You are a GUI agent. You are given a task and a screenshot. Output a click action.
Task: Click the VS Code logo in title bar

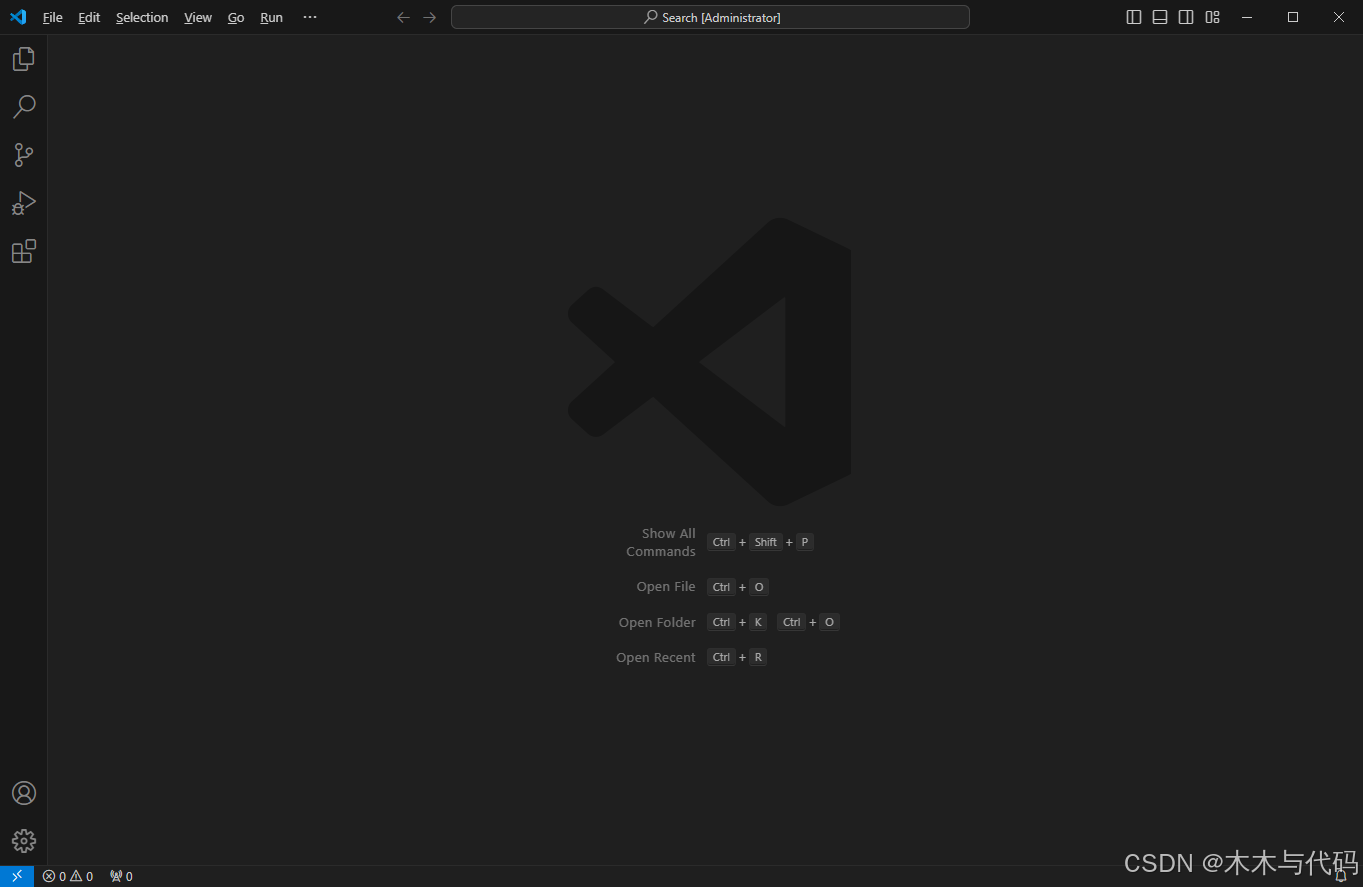[x=17, y=17]
